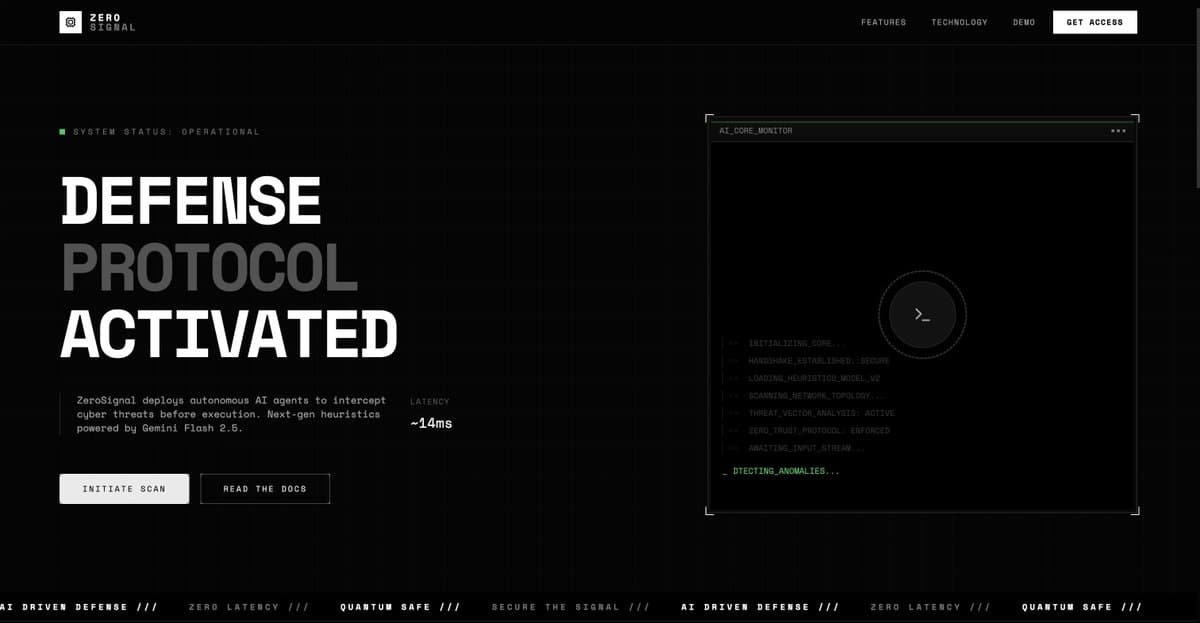Click the SYSTEM STATUS: OPERATIONAL text

(166, 131)
